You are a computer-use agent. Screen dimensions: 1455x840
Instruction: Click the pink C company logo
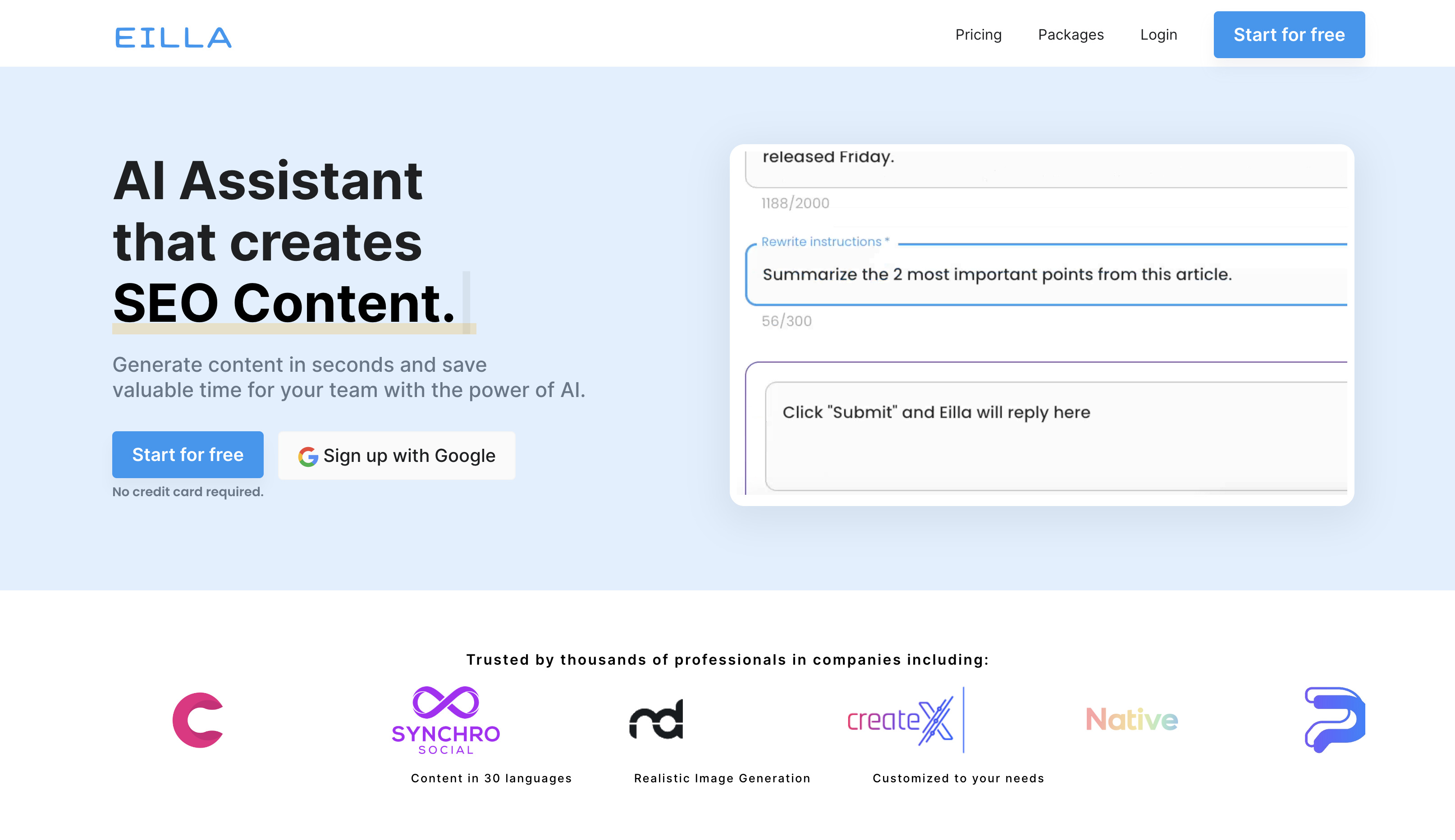pos(198,720)
